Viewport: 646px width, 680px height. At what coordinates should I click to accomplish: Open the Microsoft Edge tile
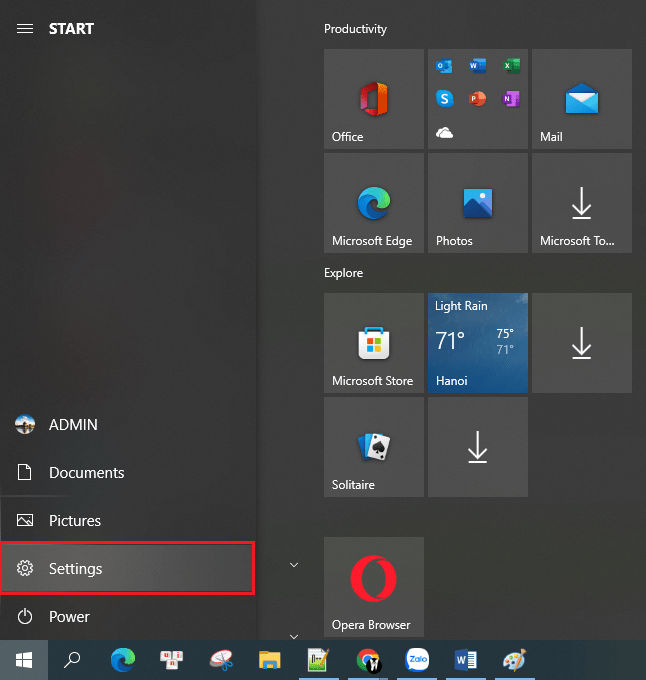tap(374, 203)
